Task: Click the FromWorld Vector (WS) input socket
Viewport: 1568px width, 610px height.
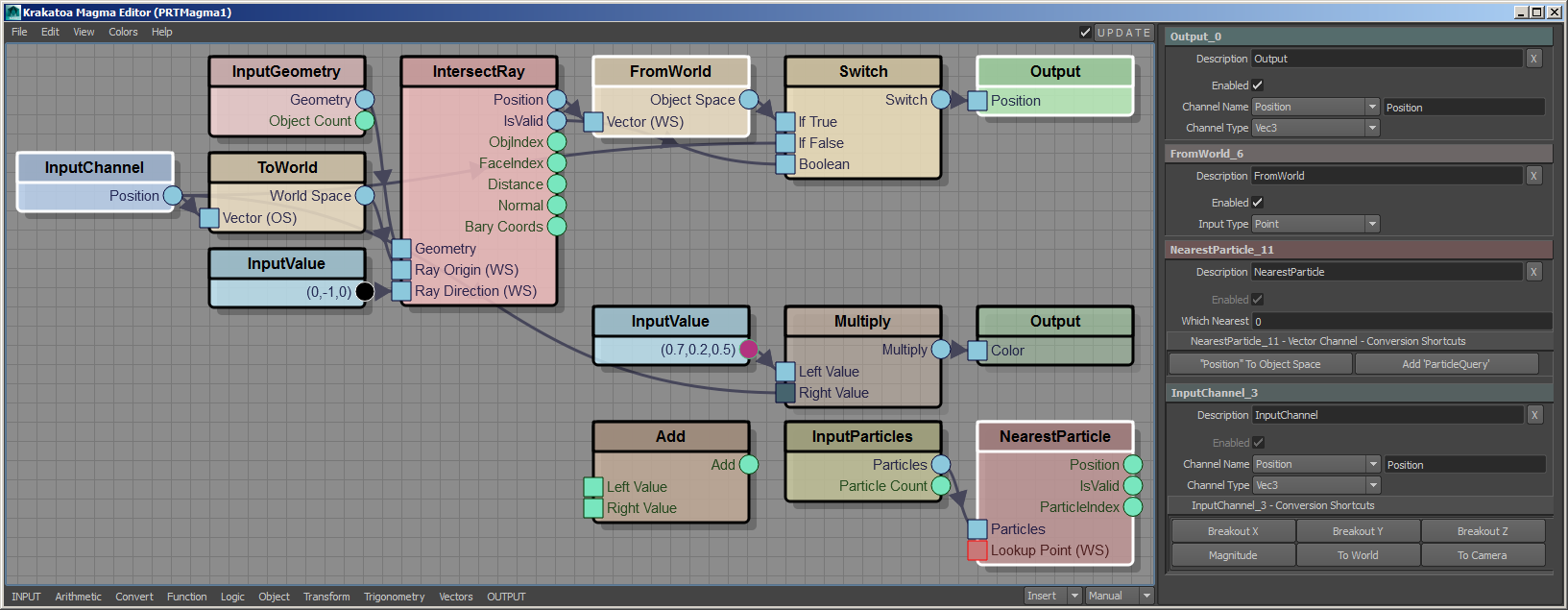Action: point(593,122)
